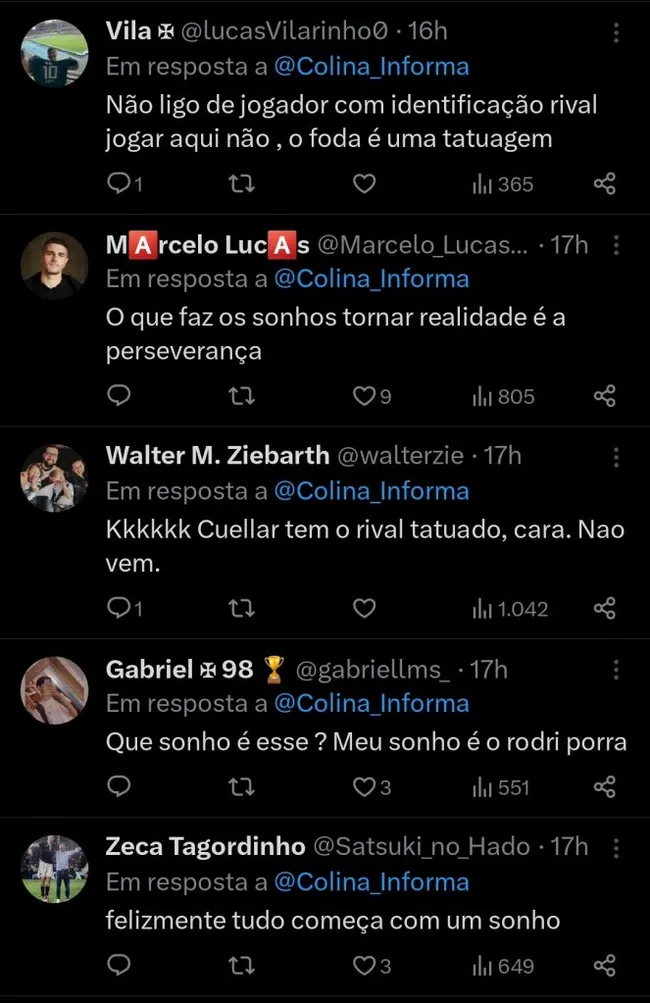Viewport: 650px width, 1003px height.
Task: Select the retweet icon on Zeca Tagordinho's tweet
Action: (241, 965)
